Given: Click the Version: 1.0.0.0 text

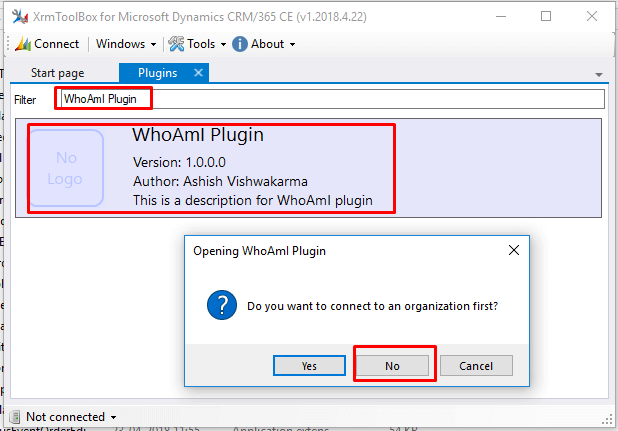Looking at the screenshot, I should pos(179,162).
